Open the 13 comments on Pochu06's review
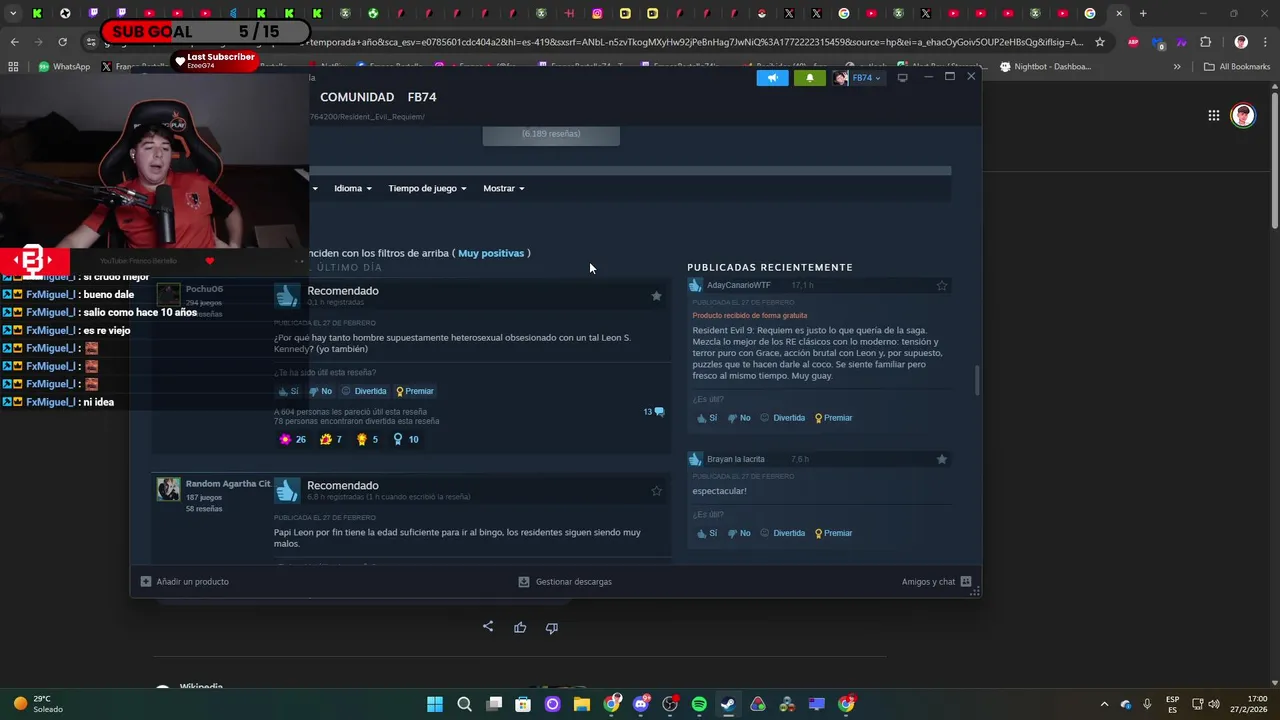 pos(654,412)
